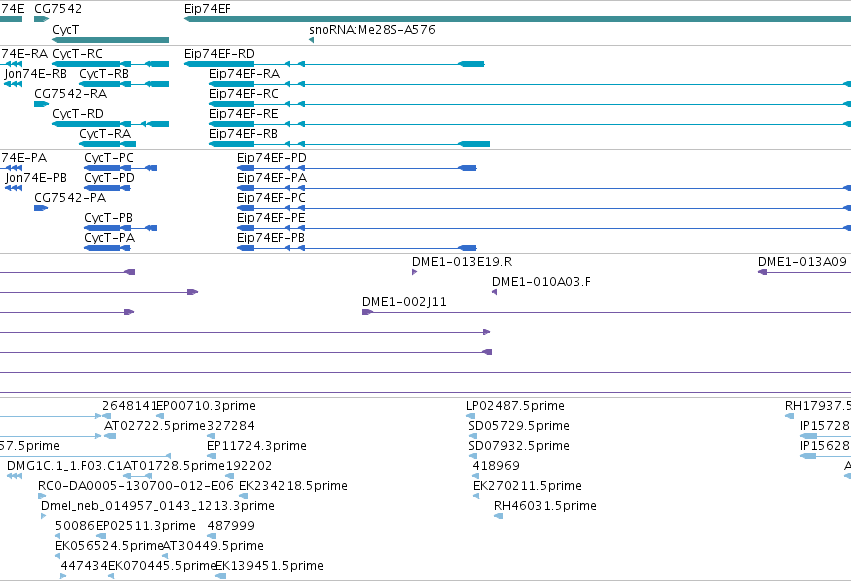Image resolution: width=851 pixels, height=581 pixels.
Task: Select the CycT-PA protein feature
Action: 107,248
